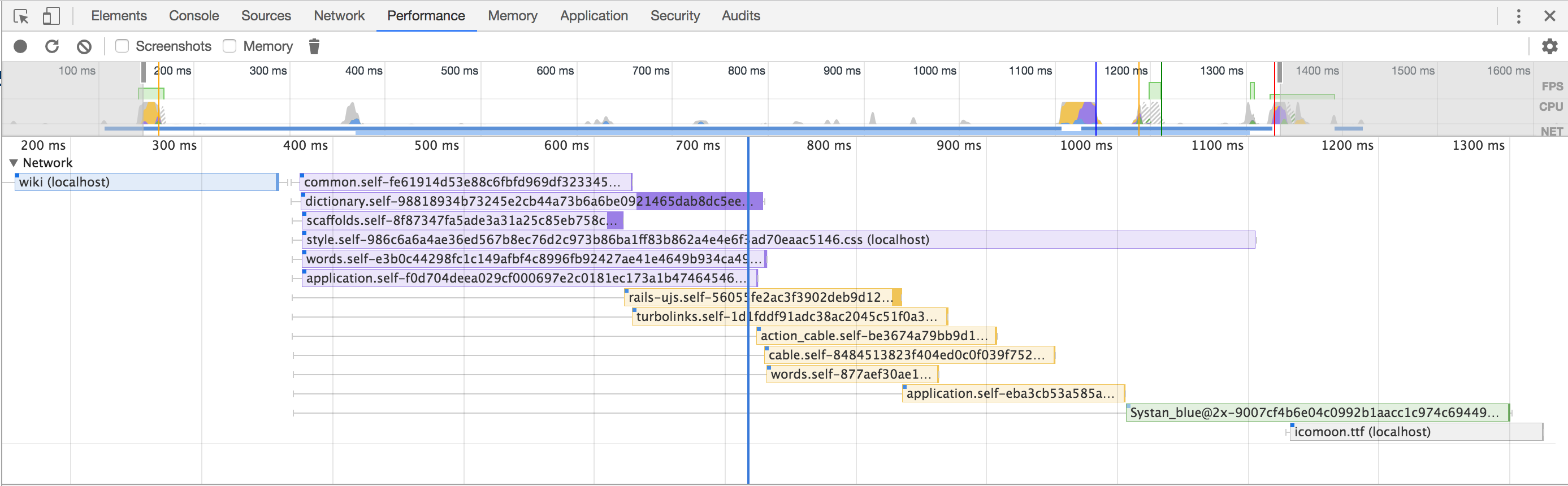
Task: Enable the Screenshots checkbox
Action: pyautogui.click(x=122, y=46)
